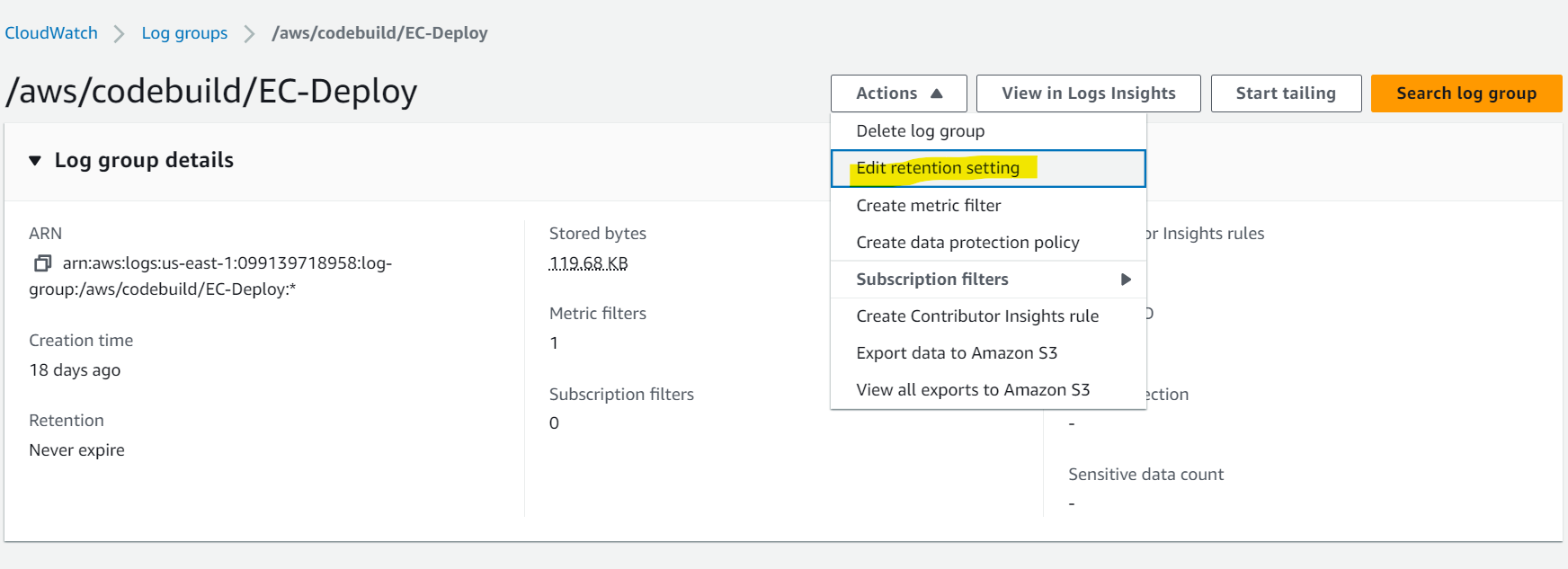Click the /aws/codebuild/EC-Deploy page heading
This screenshot has width=1568, height=569.
point(211,92)
